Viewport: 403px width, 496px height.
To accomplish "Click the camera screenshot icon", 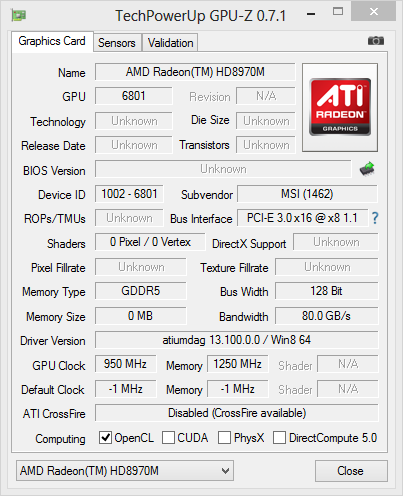I will coord(376,41).
